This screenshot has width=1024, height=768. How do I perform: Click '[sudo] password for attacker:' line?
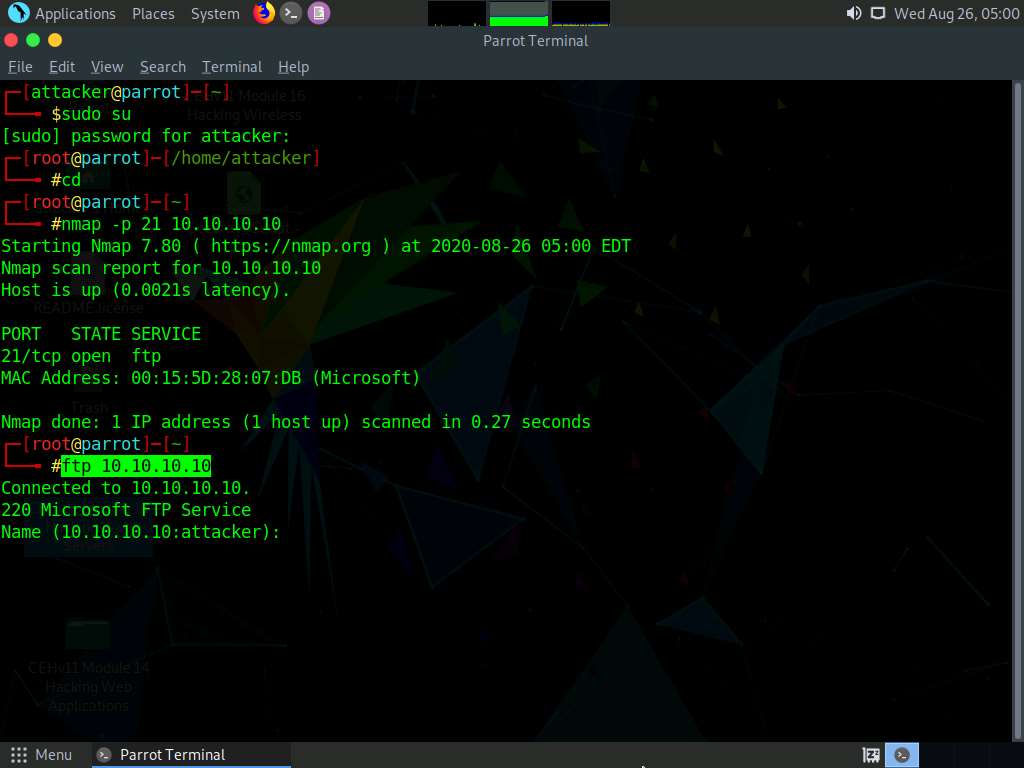click(x=145, y=136)
